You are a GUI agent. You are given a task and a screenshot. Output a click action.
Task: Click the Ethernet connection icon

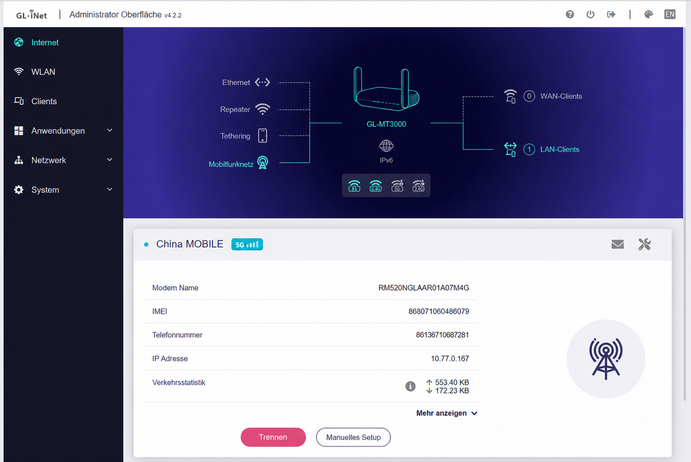pyautogui.click(x=263, y=82)
